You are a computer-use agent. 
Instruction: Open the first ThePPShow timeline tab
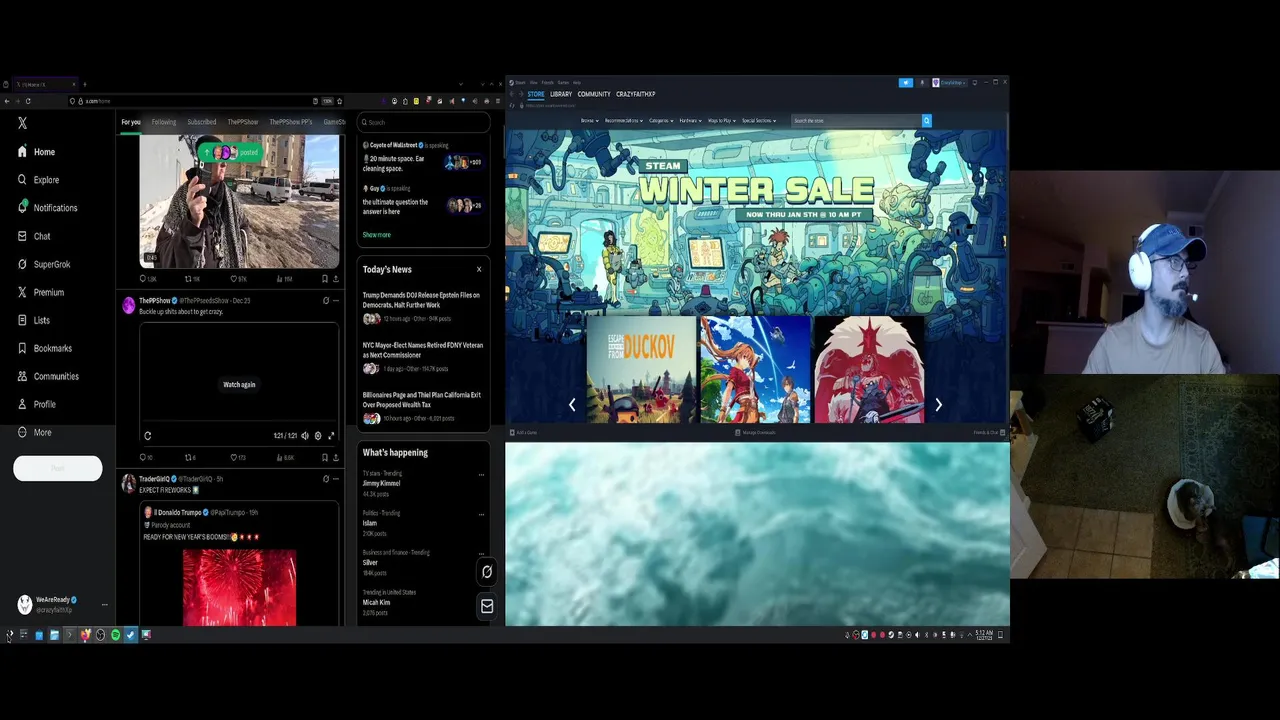[242, 122]
